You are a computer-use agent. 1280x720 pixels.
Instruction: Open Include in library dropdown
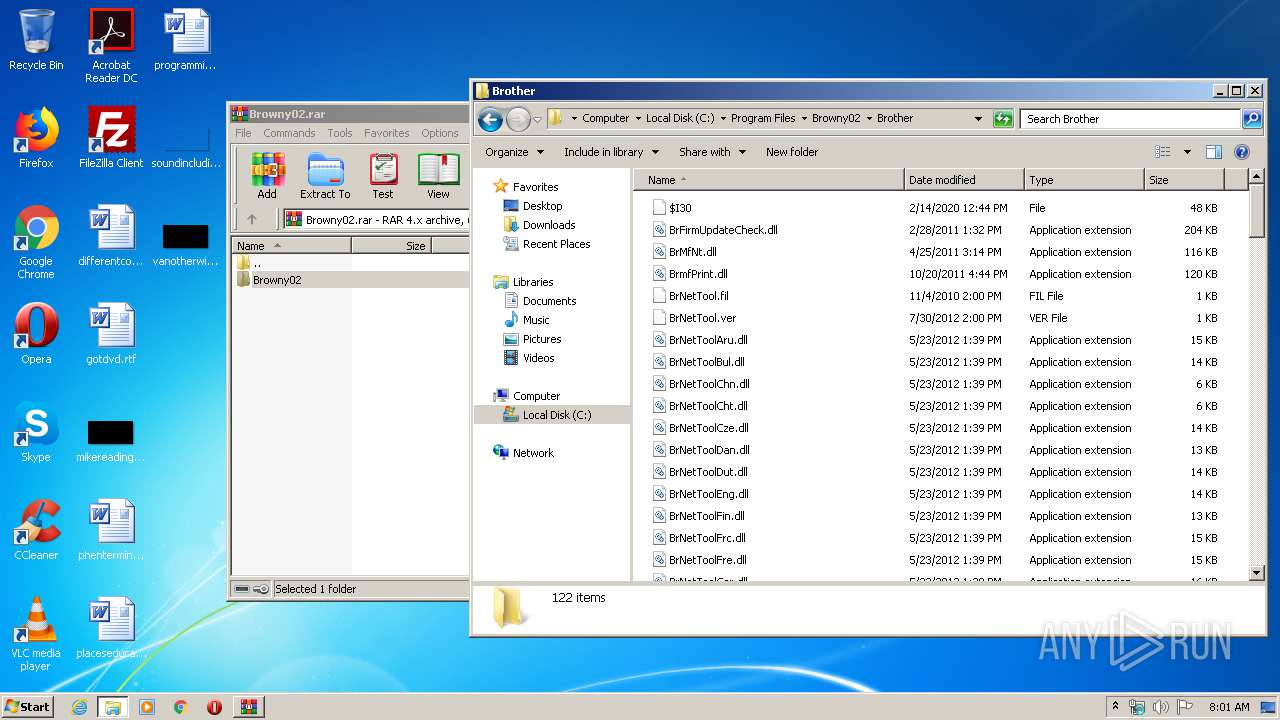click(611, 152)
